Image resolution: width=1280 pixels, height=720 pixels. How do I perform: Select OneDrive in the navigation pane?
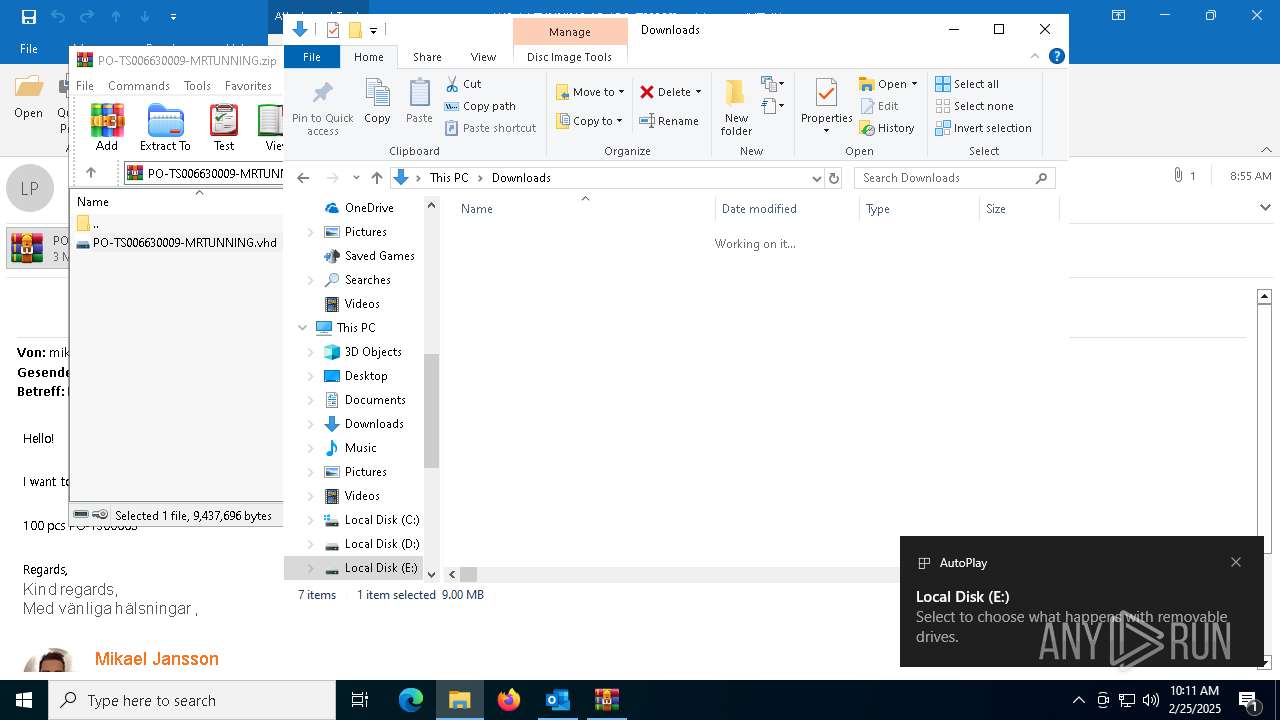369,208
